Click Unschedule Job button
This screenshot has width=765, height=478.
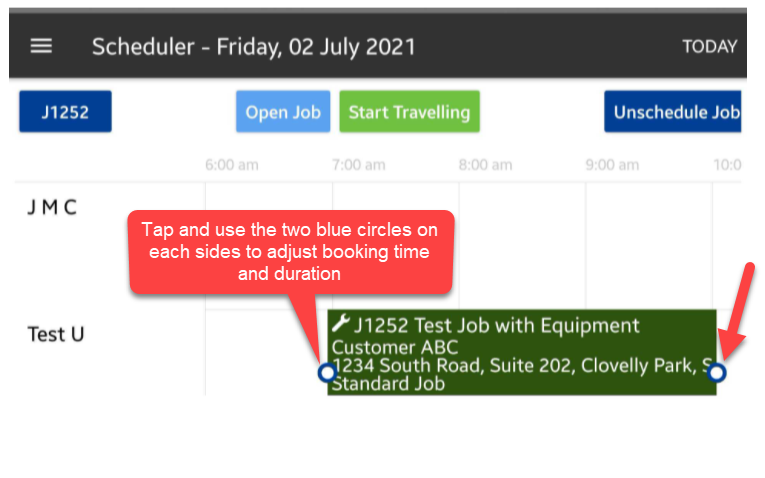point(673,112)
